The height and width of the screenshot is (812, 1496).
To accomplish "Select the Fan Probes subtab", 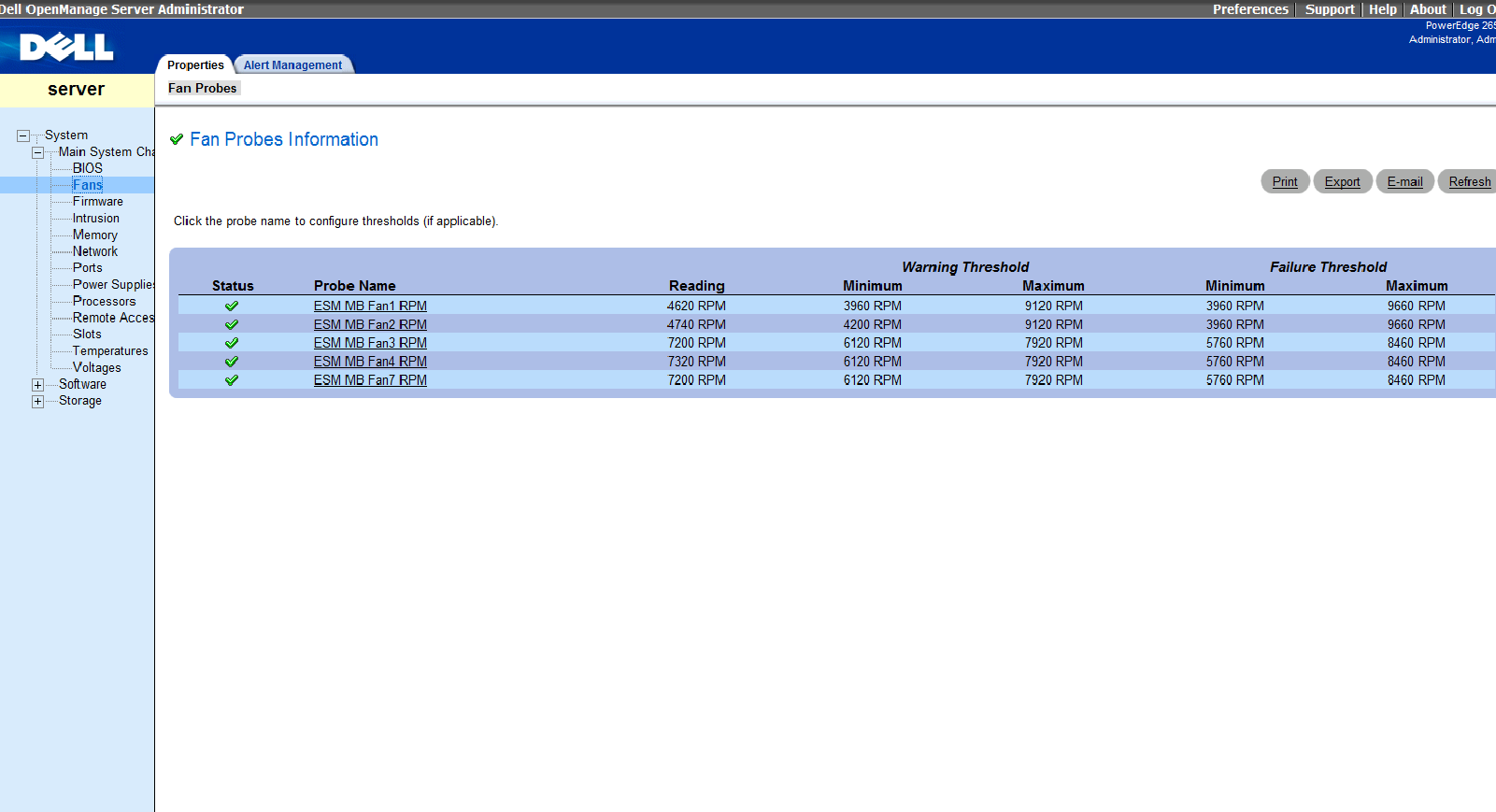I will tap(203, 88).
